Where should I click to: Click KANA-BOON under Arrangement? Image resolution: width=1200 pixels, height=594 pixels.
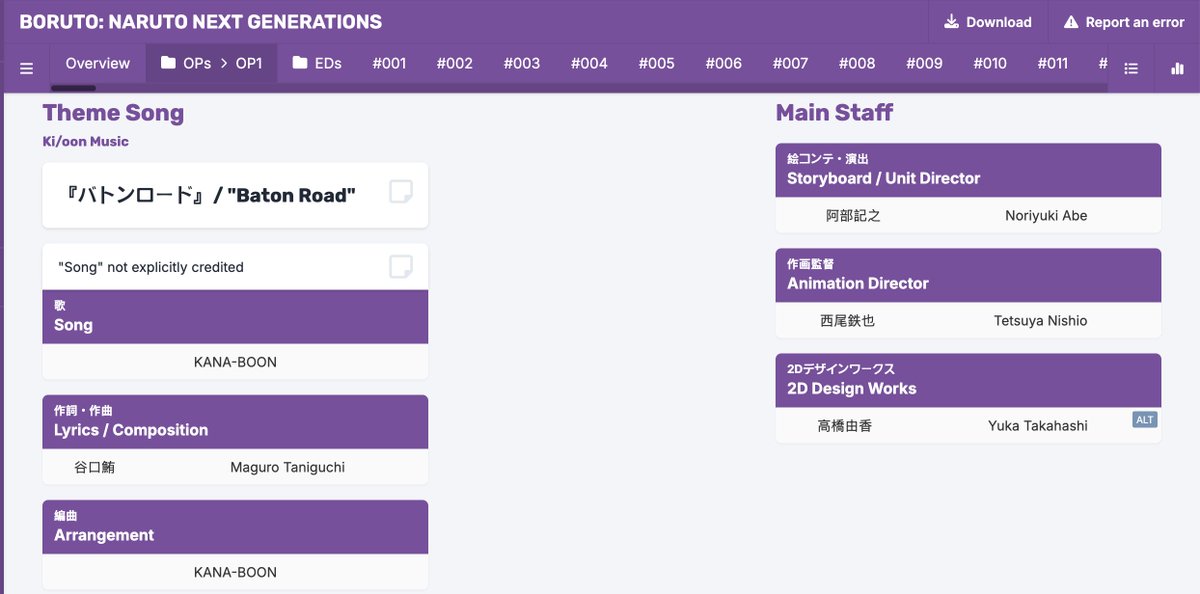(235, 572)
